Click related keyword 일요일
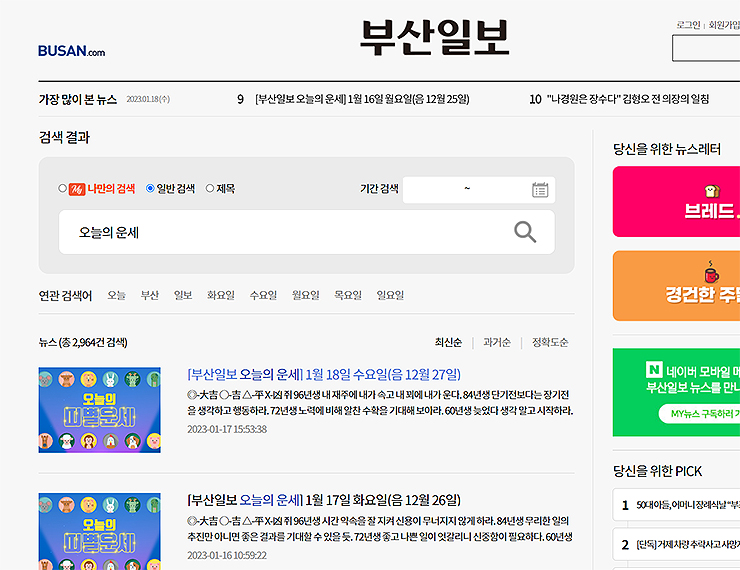740x570 pixels. [390, 295]
